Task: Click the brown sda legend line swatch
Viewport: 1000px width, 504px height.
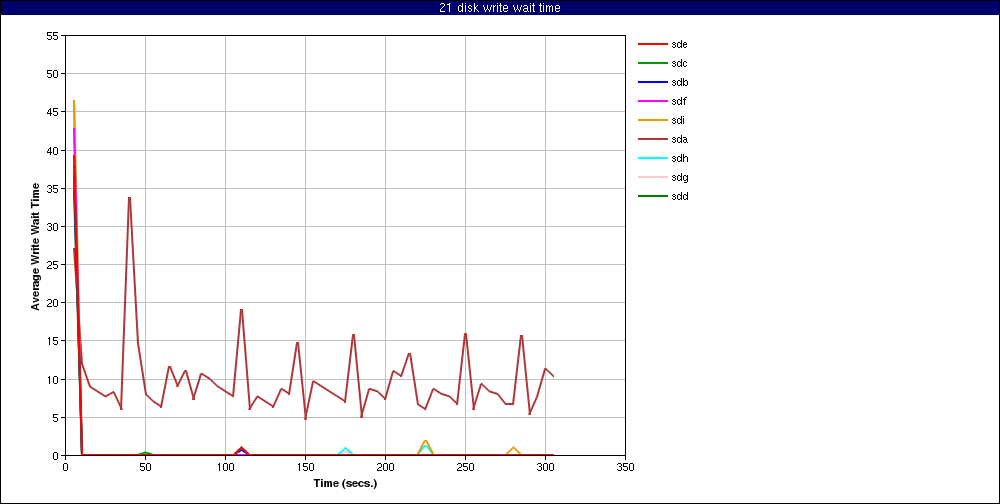Action: tap(652, 140)
